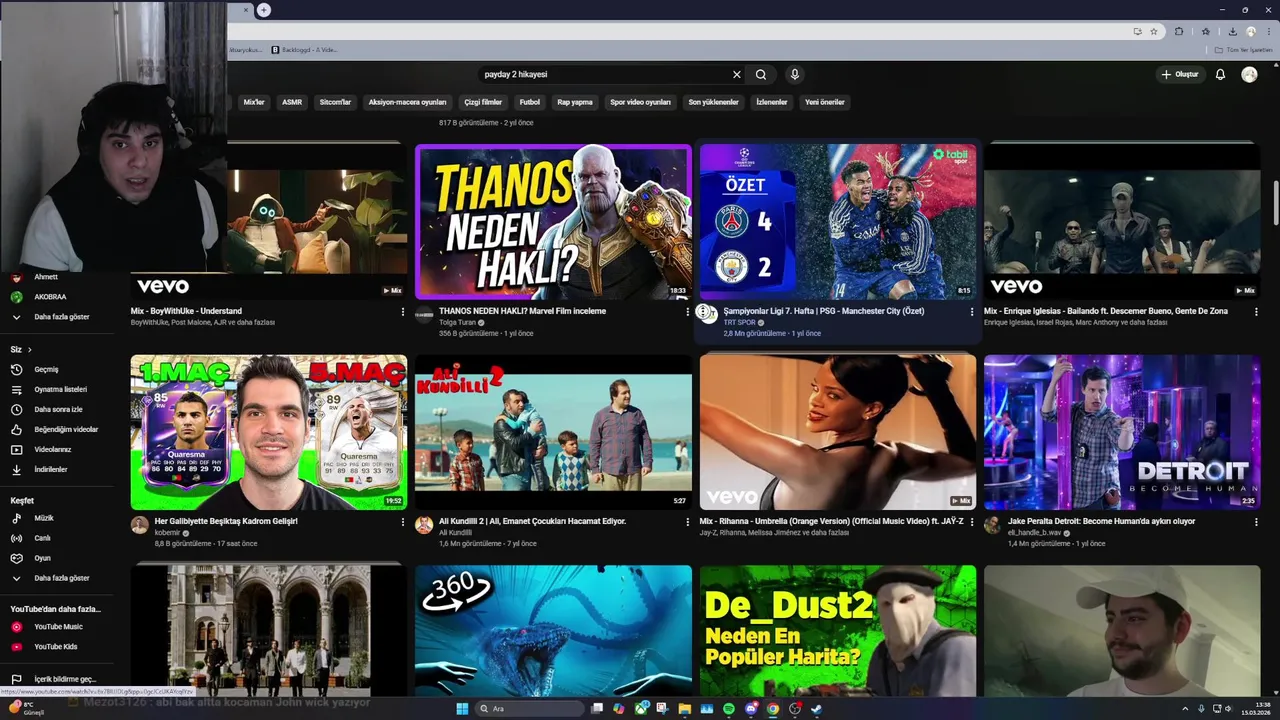Select the ASMR filter chip

pos(292,102)
